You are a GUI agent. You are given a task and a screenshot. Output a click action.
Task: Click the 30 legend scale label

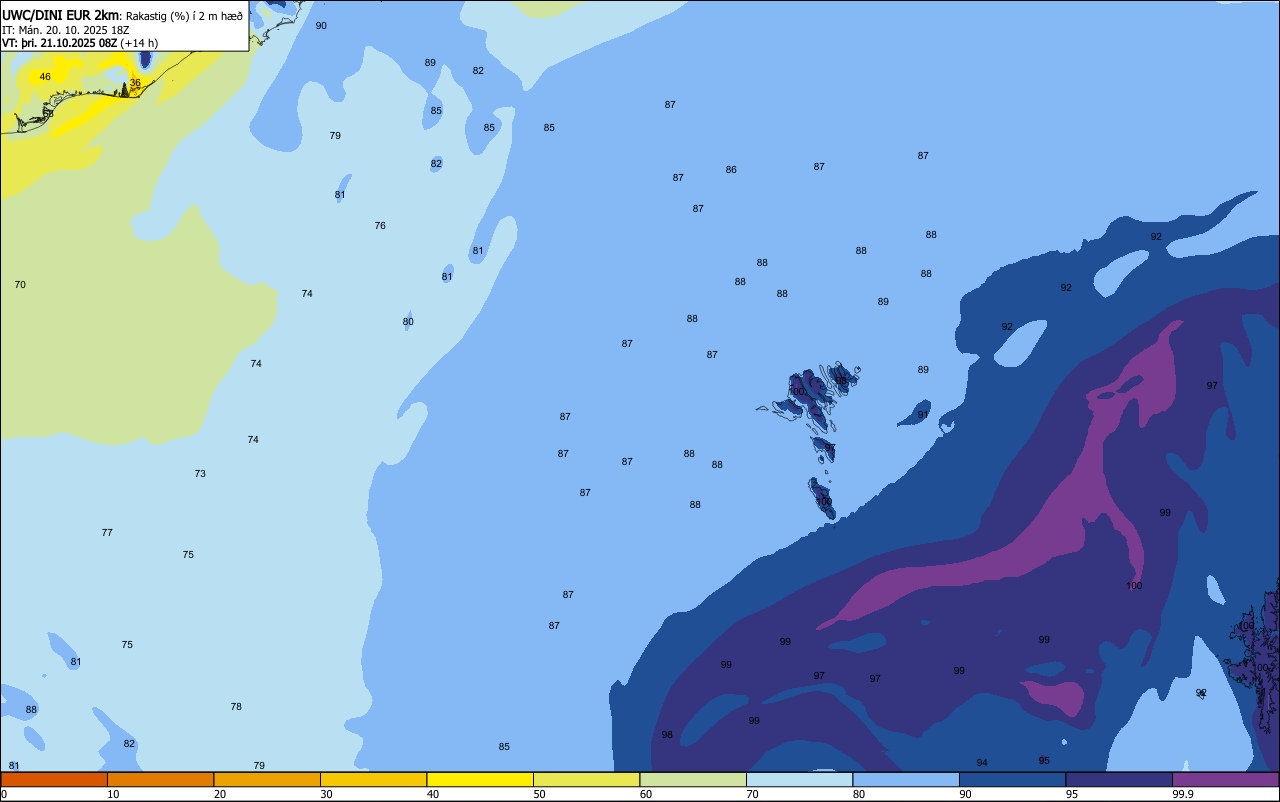326,794
